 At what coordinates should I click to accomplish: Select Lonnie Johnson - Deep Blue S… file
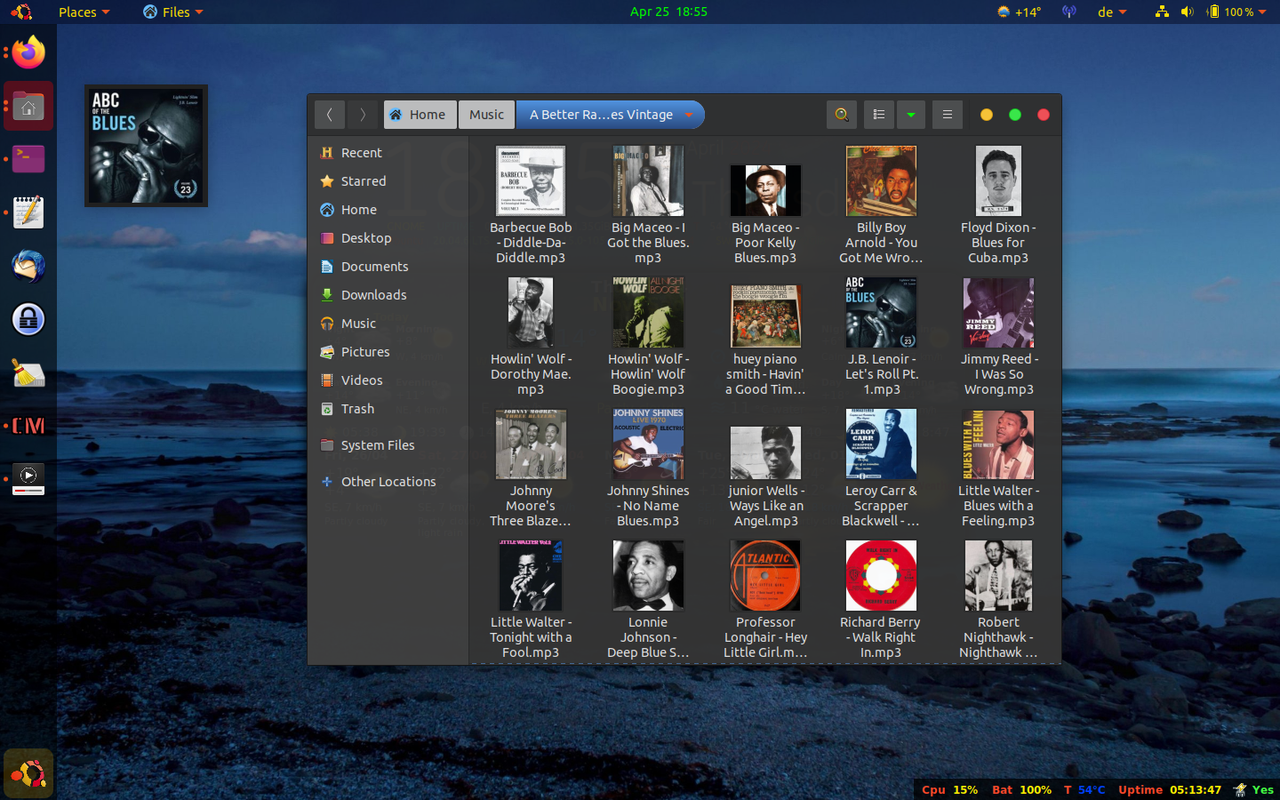tap(648, 600)
